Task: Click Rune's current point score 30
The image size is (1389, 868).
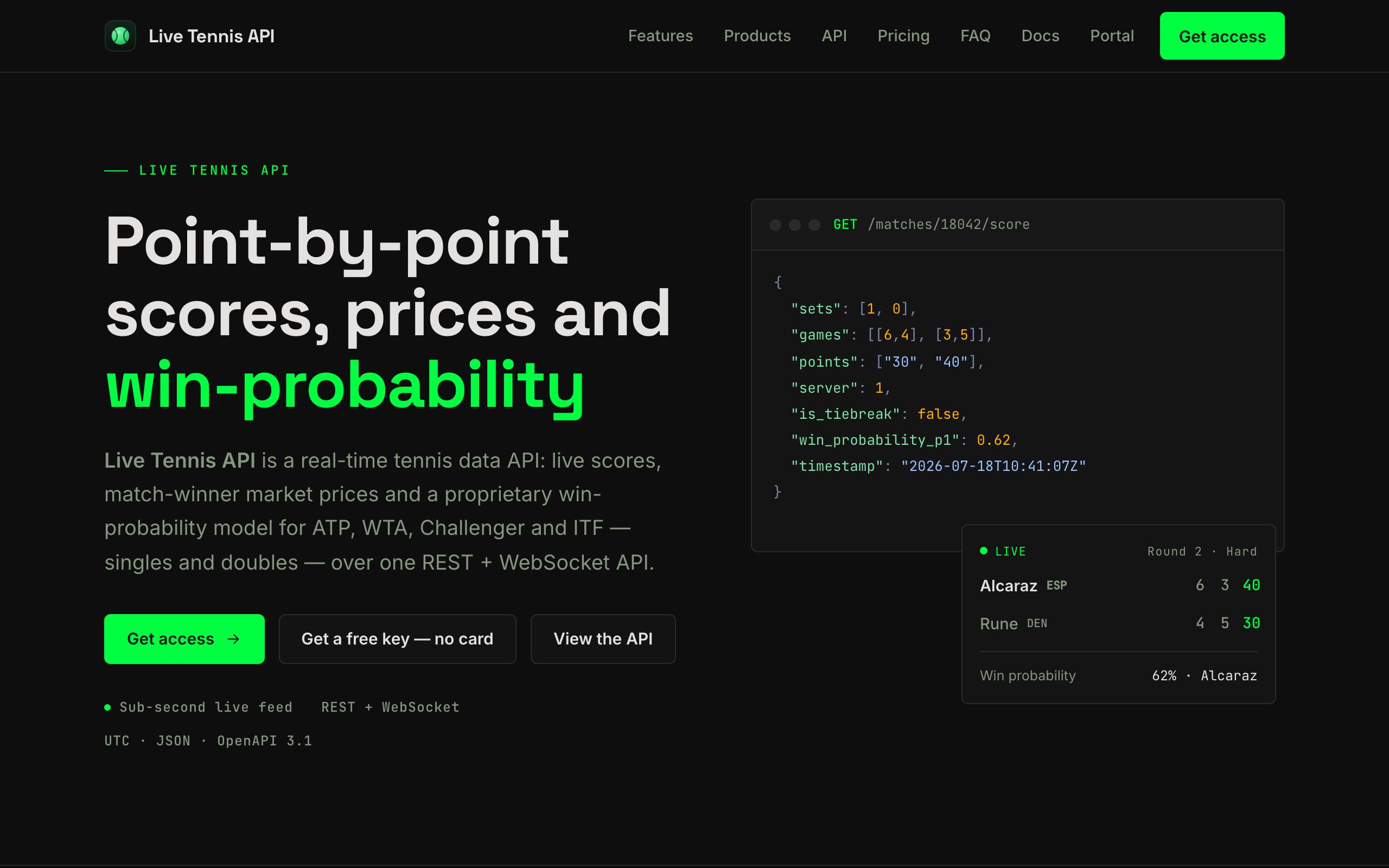Action: (x=1251, y=623)
